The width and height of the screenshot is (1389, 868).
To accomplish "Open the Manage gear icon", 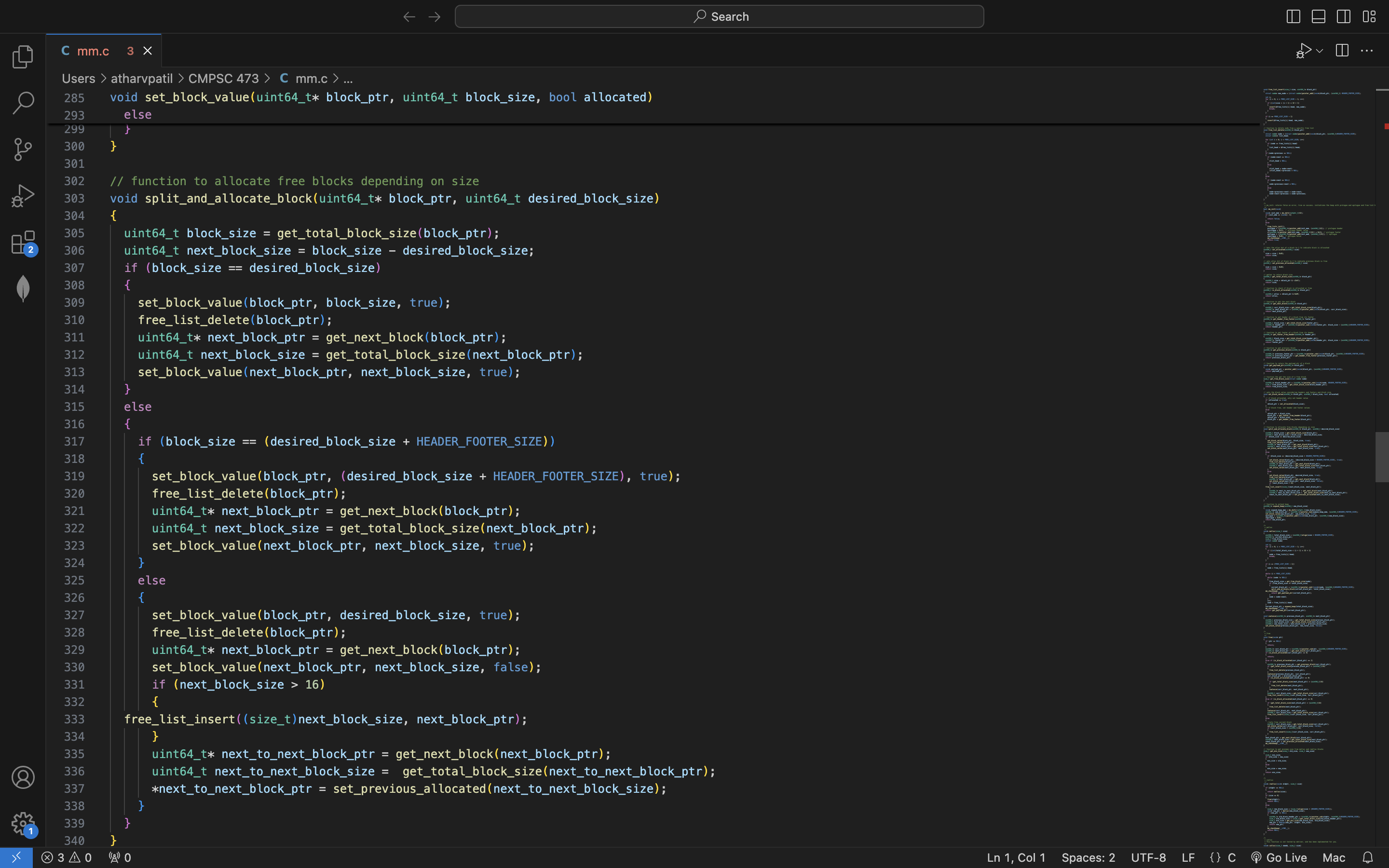I will tap(23, 823).
